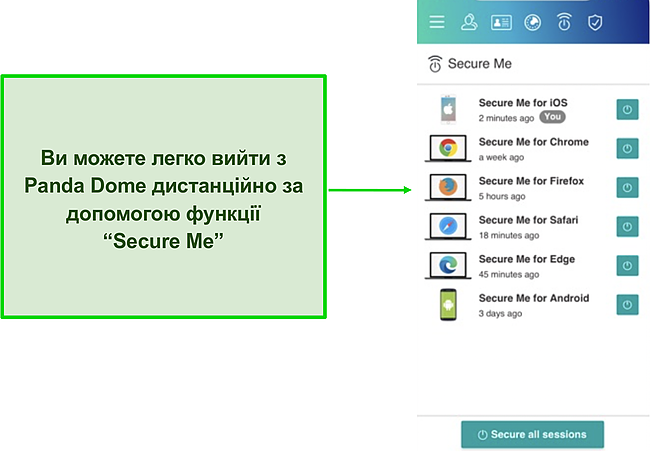Viewport: 650px width, 458px height.
Task: Select the 'Secure Me for Android' title
Action: click(534, 298)
